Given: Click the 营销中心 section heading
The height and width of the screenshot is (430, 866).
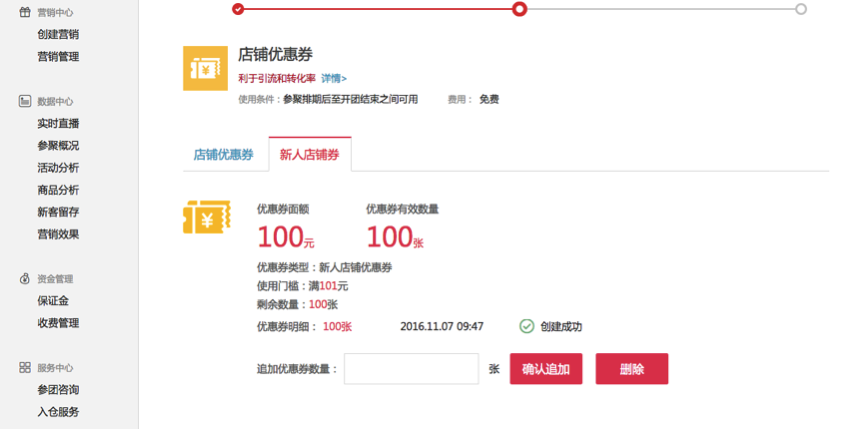Looking at the screenshot, I should tap(55, 12).
